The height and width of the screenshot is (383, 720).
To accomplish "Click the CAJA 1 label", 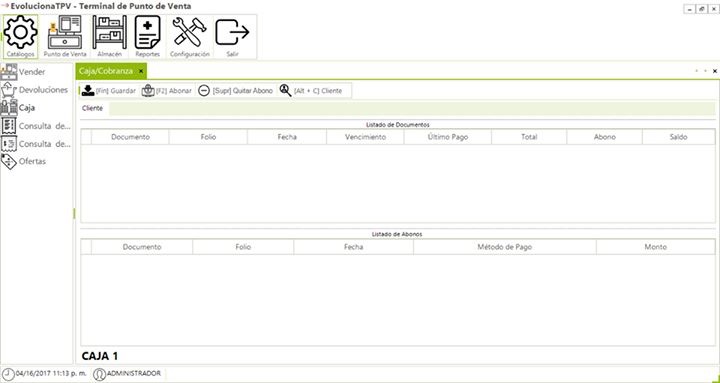I will (x=100, y=356).
